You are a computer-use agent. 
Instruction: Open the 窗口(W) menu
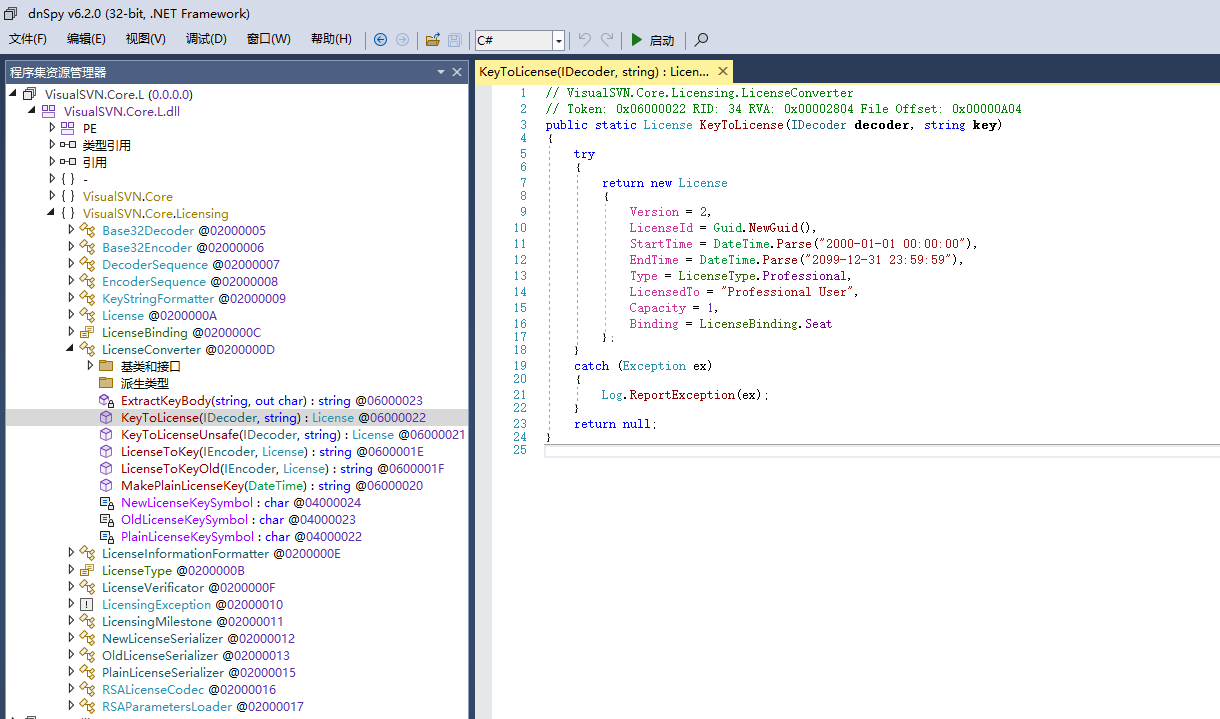pyautogui.click(x=269, y=39)
